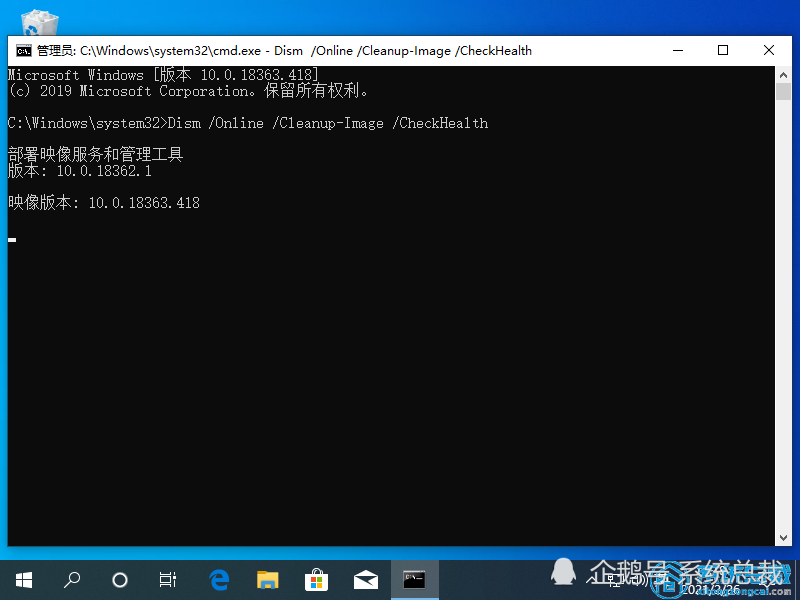The width and height of the screenshot is (800, 600).
Task: Click scrollbar up arrow in console
Action: click(x=784, y=75)
